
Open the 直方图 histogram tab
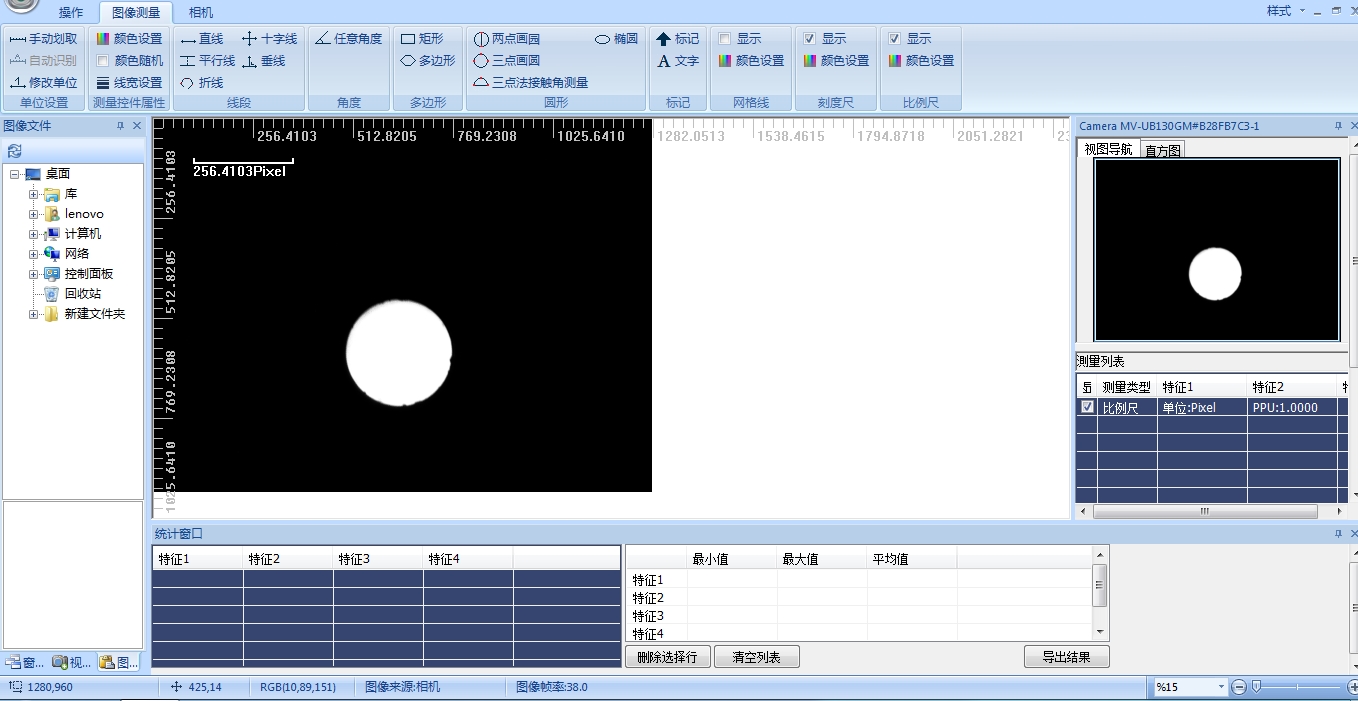[1163, 150]
